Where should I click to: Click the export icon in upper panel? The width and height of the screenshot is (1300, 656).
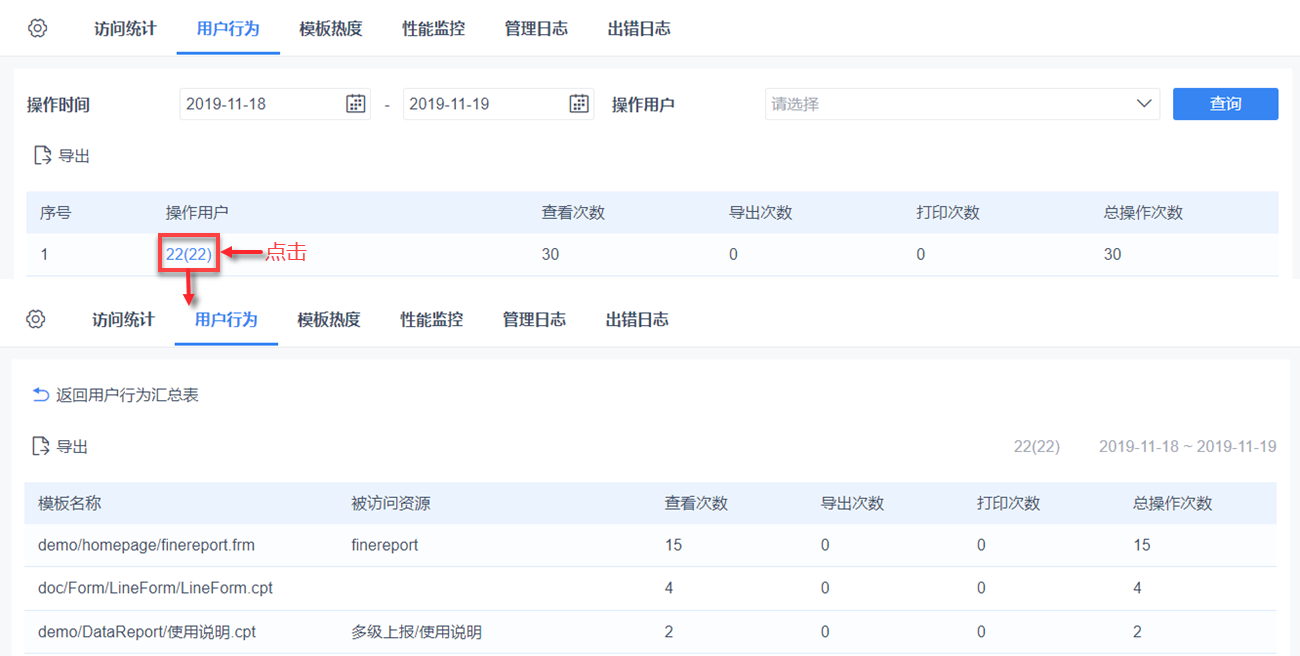pos(43,155)
